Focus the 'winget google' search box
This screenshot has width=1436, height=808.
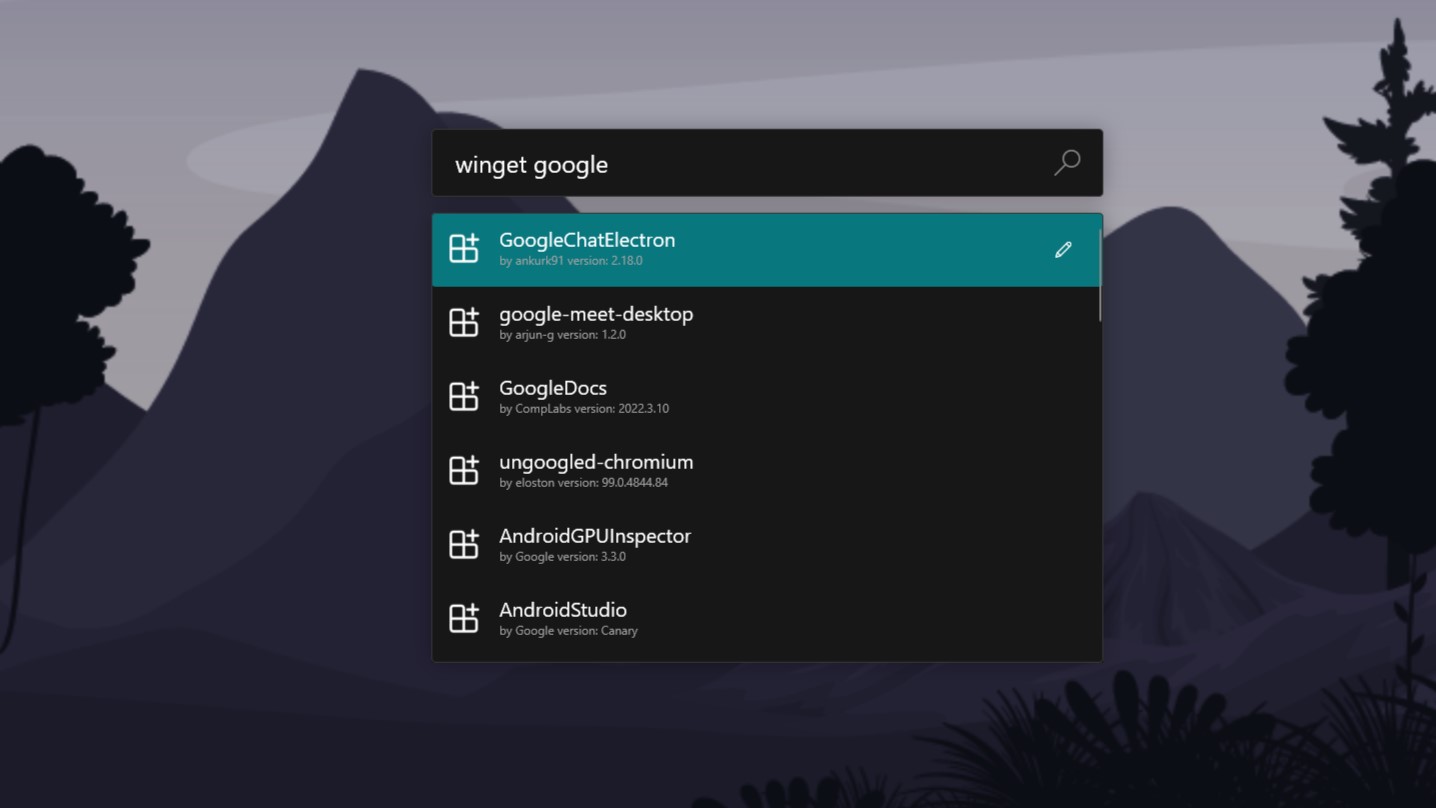(767, 163)
